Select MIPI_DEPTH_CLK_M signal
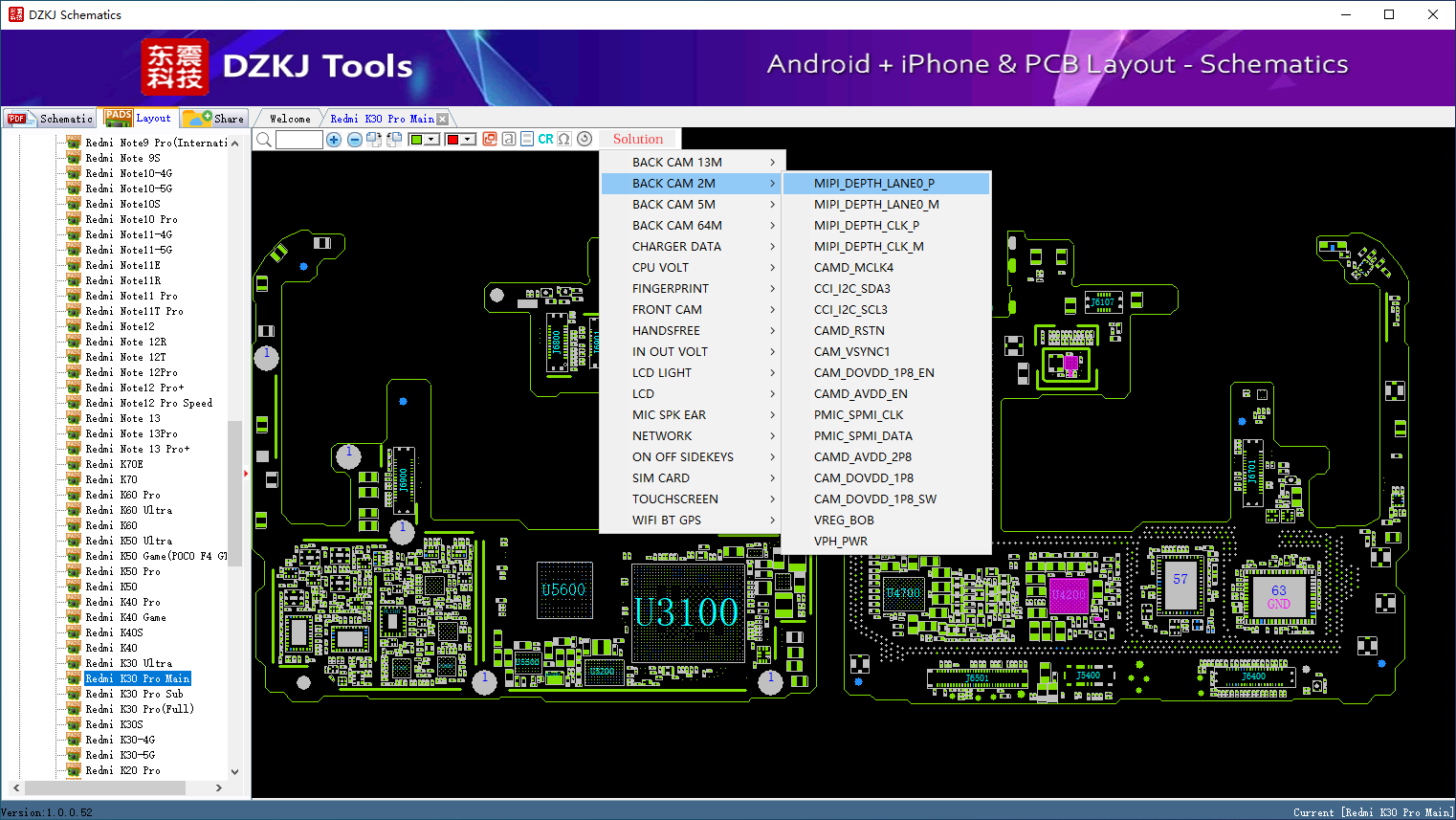This screenshot has height=820, width=1456. pos(886,247)
